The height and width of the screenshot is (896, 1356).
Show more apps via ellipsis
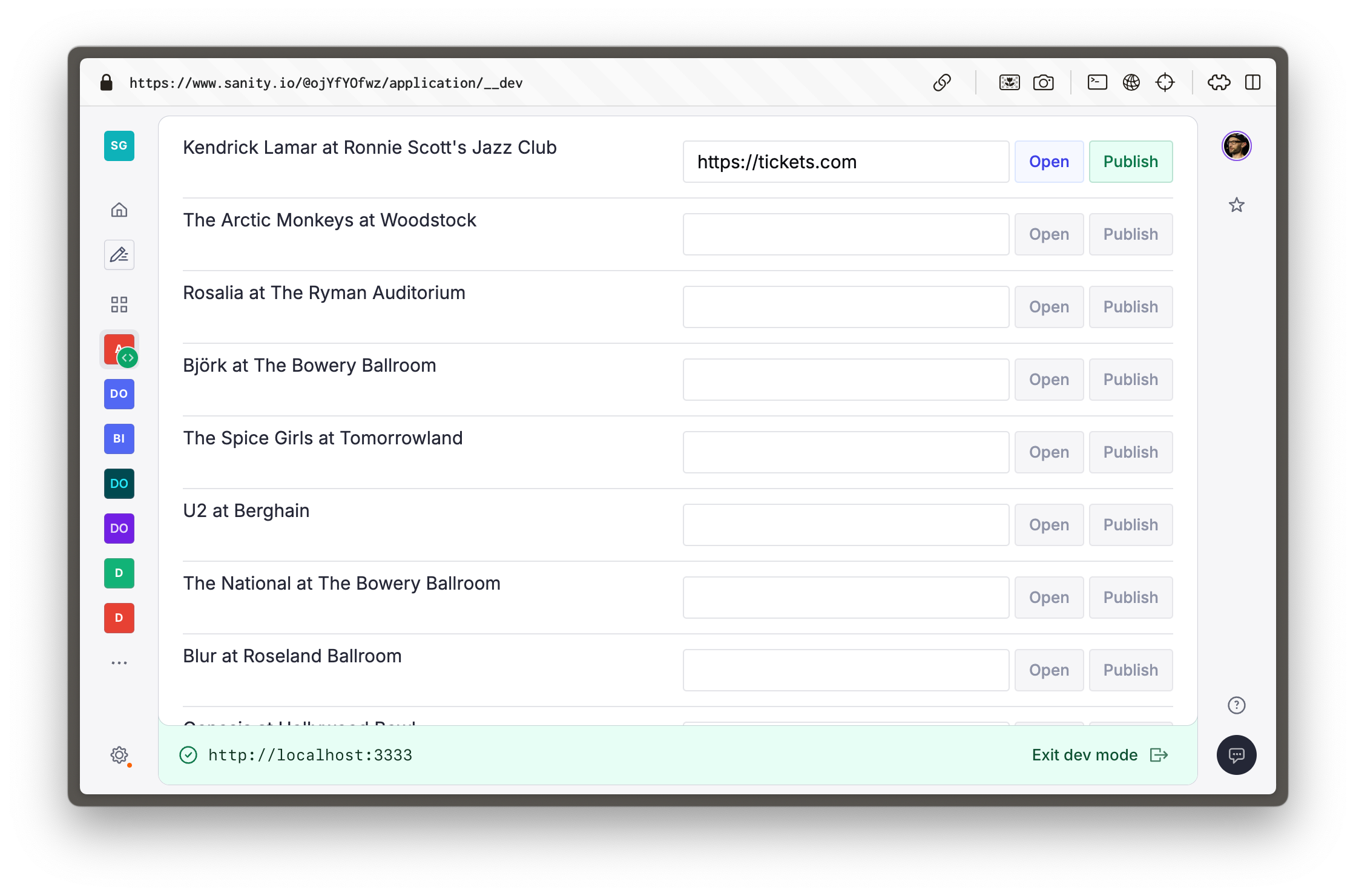coord(119,663)
